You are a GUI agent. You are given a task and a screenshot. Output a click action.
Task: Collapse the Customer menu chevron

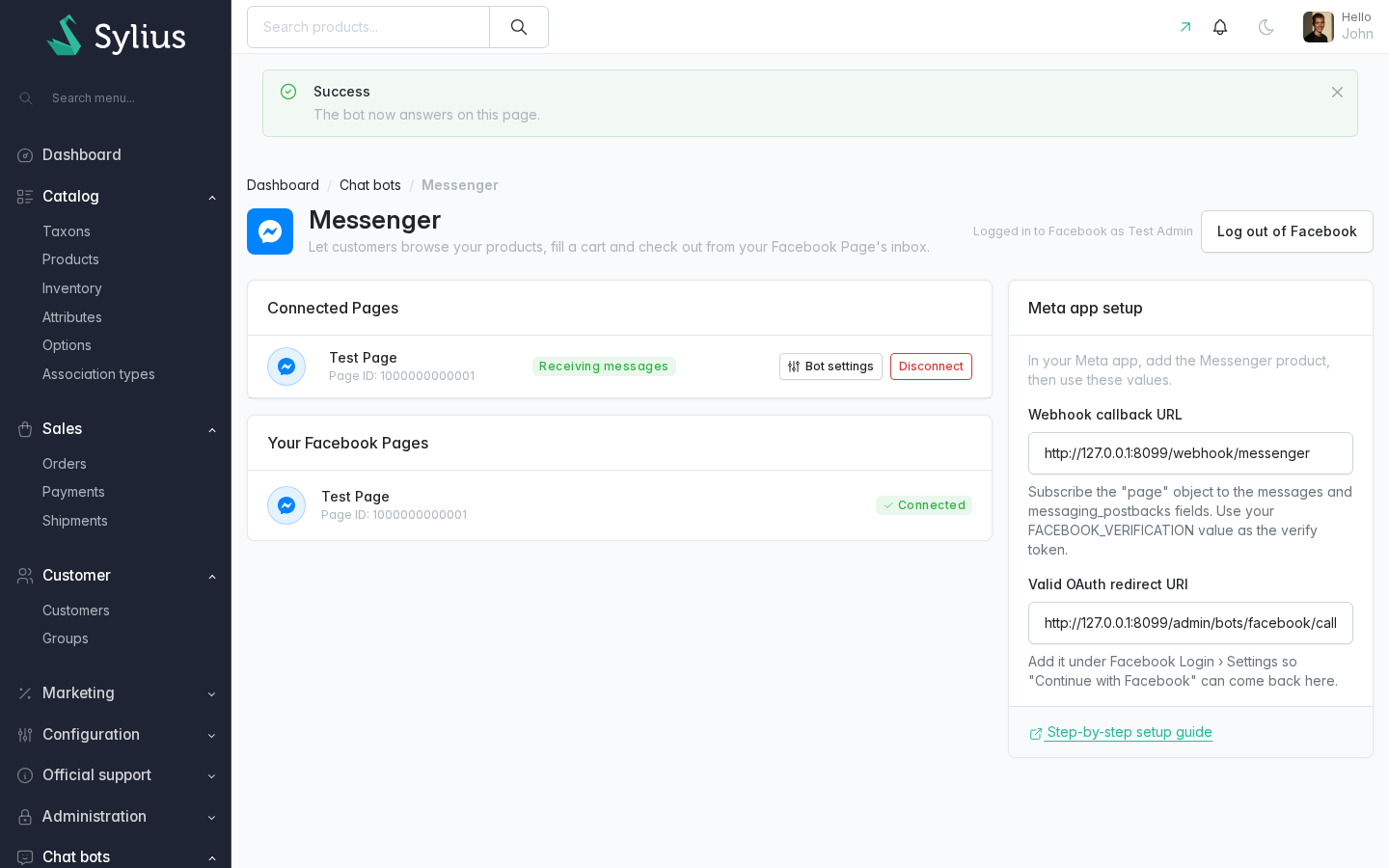(x=212, y=577)
